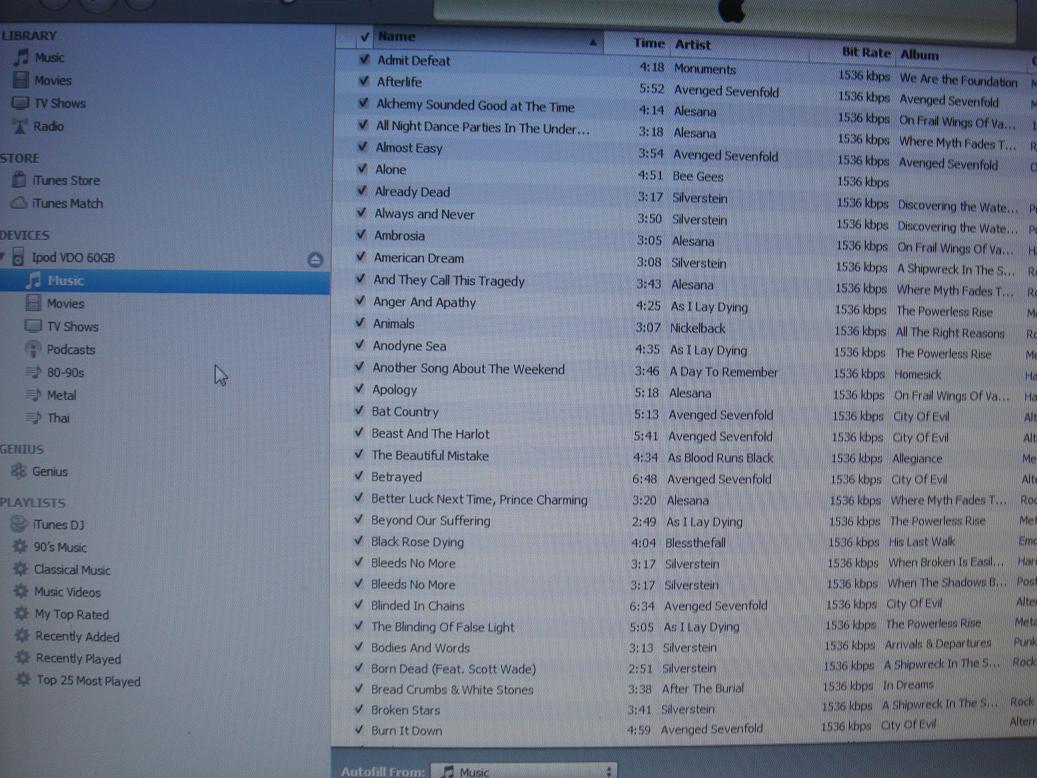Toggle sort direction arrow on Name column
The height and width of the screenshot is (778, 1037).
[x=595, y=42]
